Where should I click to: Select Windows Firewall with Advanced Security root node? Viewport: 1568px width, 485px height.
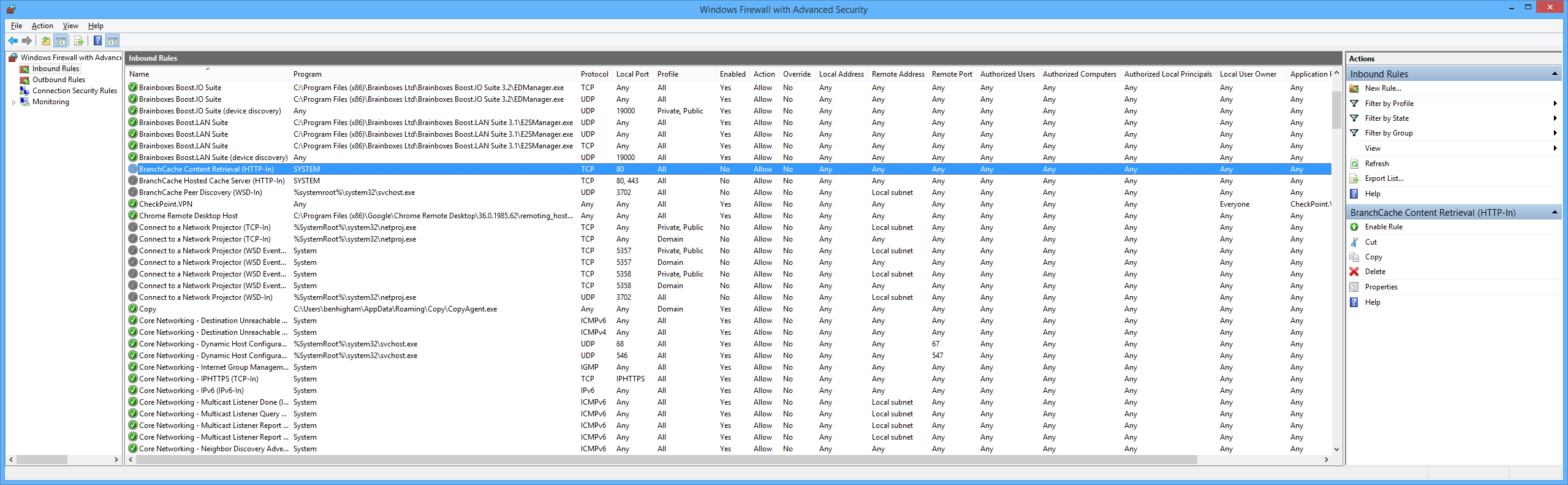coord(70,58)
